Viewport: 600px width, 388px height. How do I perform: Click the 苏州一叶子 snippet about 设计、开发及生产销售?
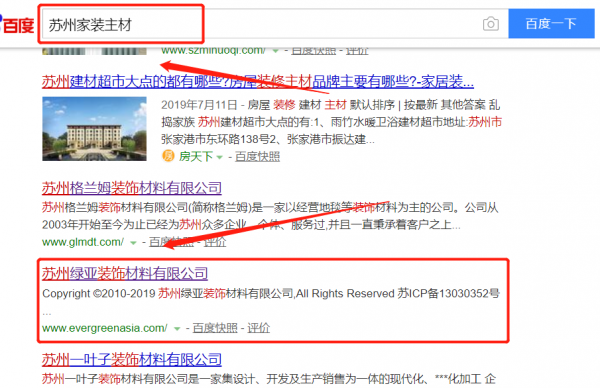point(269,379)
